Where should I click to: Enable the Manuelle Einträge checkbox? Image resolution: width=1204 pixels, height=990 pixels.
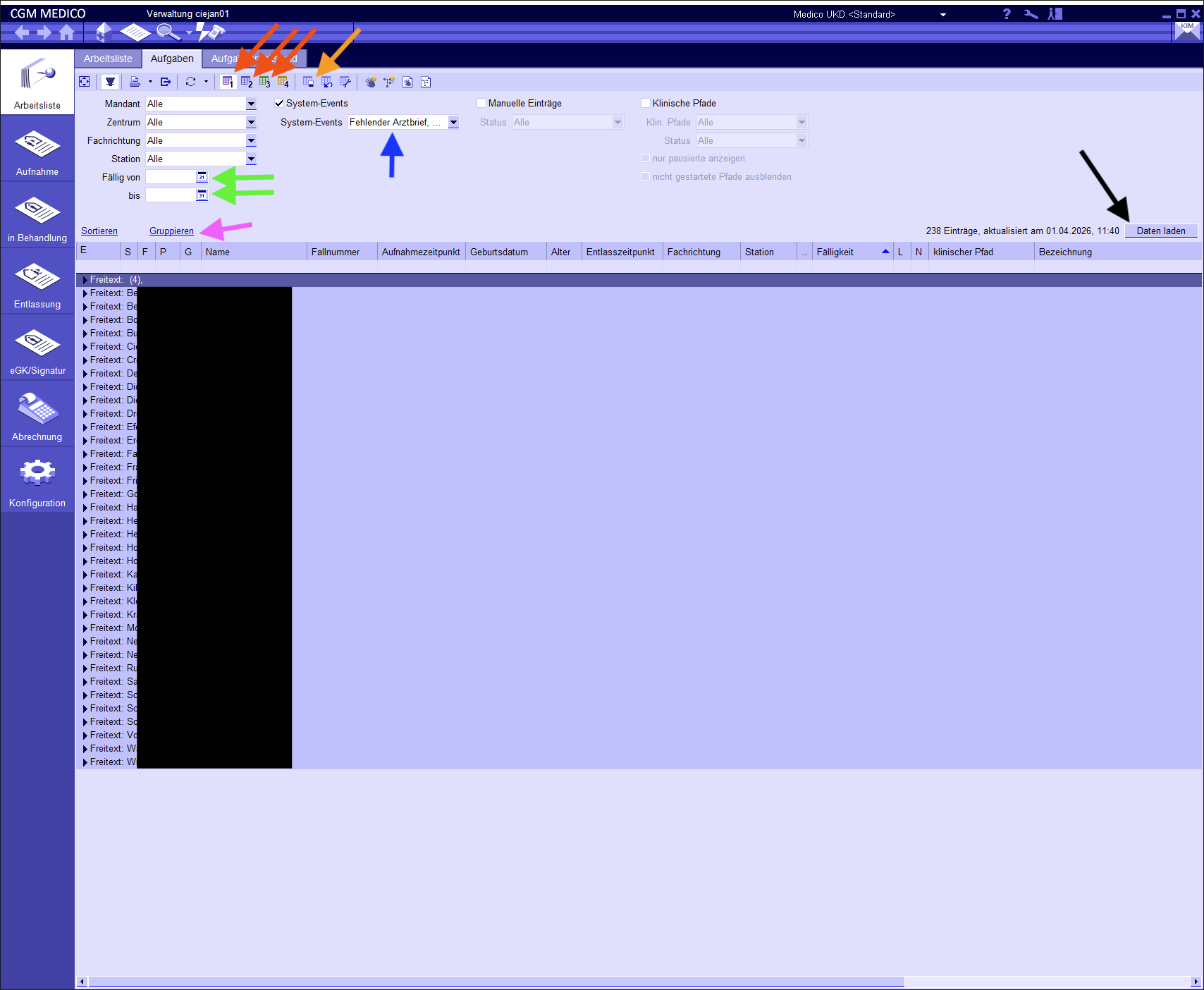[481, 103]
